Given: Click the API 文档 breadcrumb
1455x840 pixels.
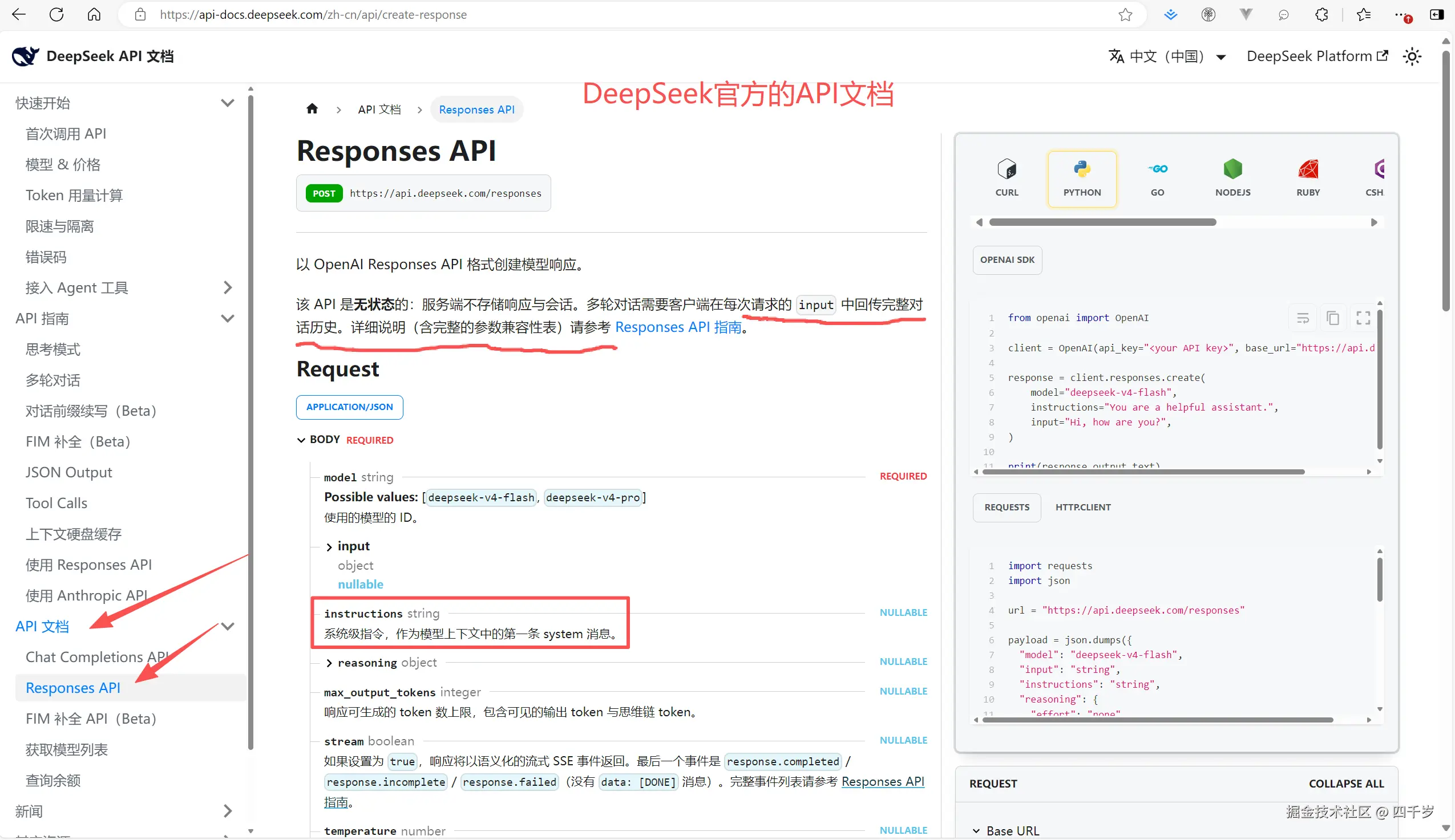Looking at the screenshot, I should pyautogui.click(x=379, y=109).
